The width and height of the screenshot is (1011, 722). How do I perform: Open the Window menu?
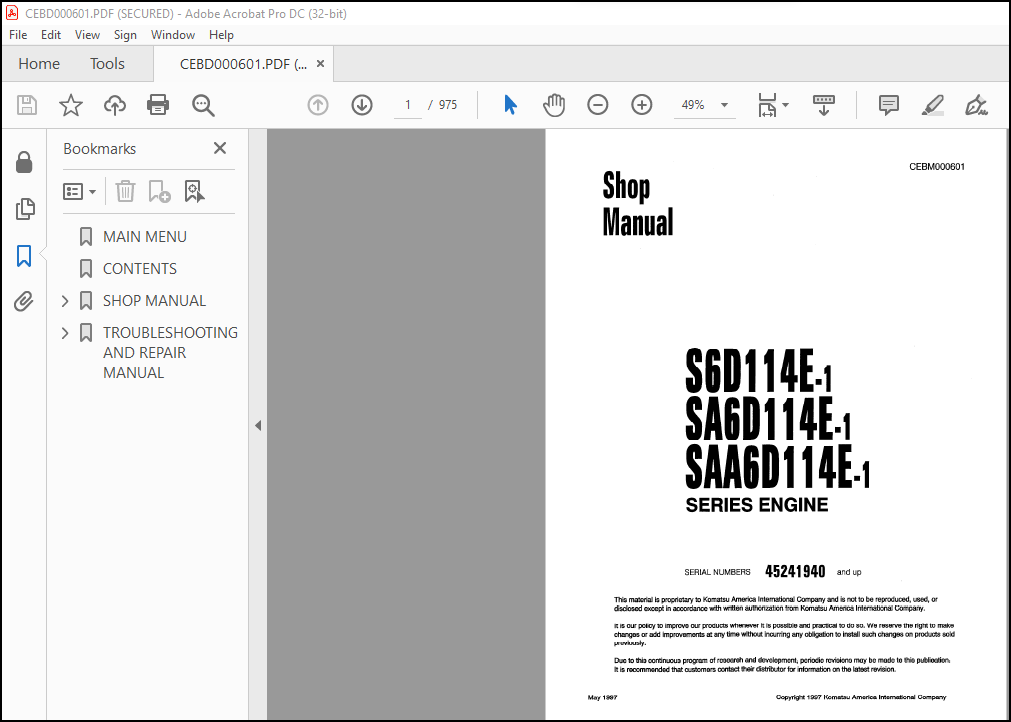coord(173,35)
